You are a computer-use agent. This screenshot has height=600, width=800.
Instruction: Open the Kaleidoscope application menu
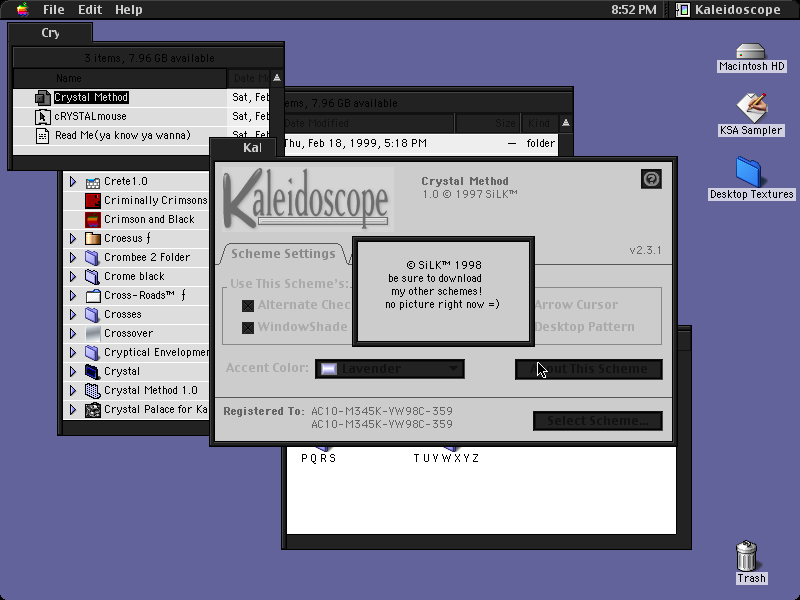click(x=729, y=9)
